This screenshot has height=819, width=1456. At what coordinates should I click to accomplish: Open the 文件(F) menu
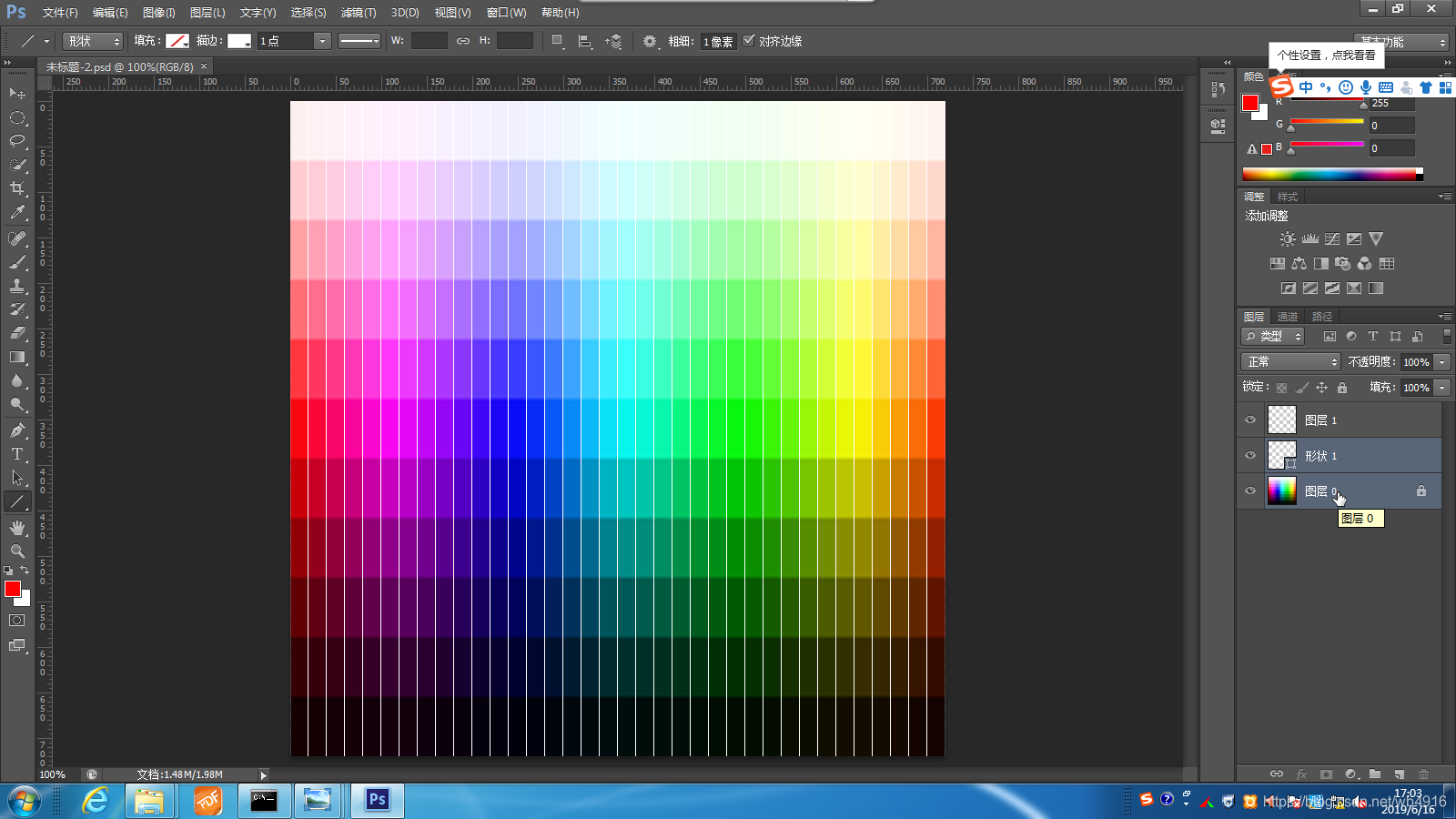click(60, 13)
